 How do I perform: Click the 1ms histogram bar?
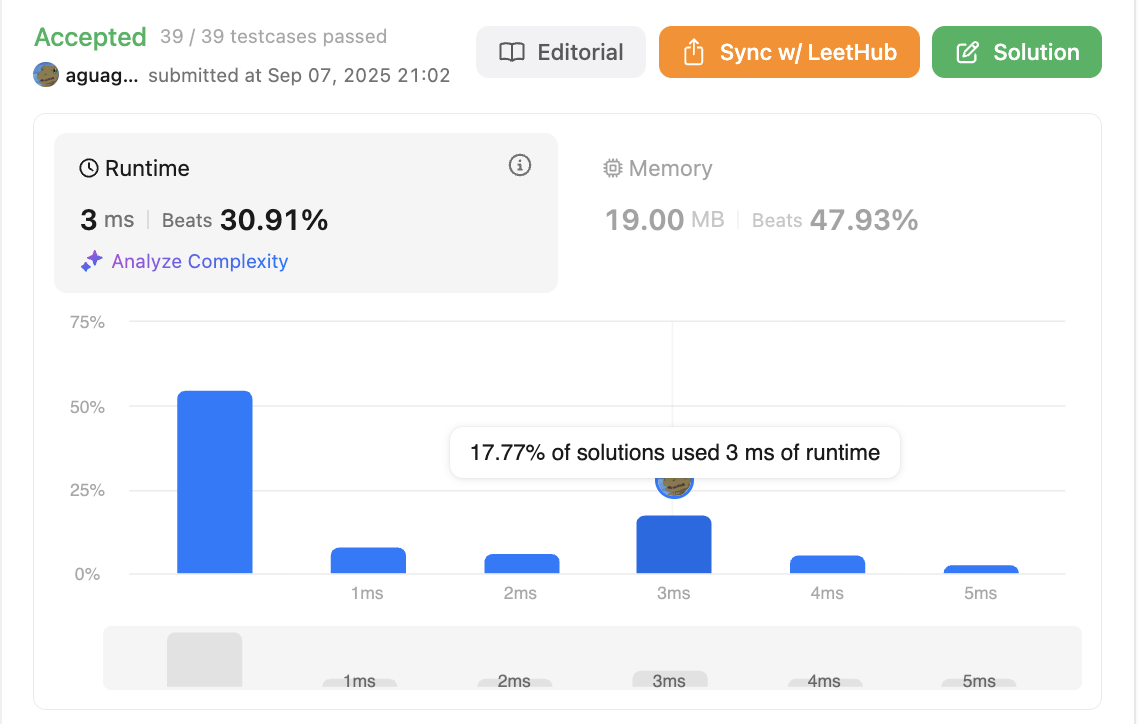368,561
